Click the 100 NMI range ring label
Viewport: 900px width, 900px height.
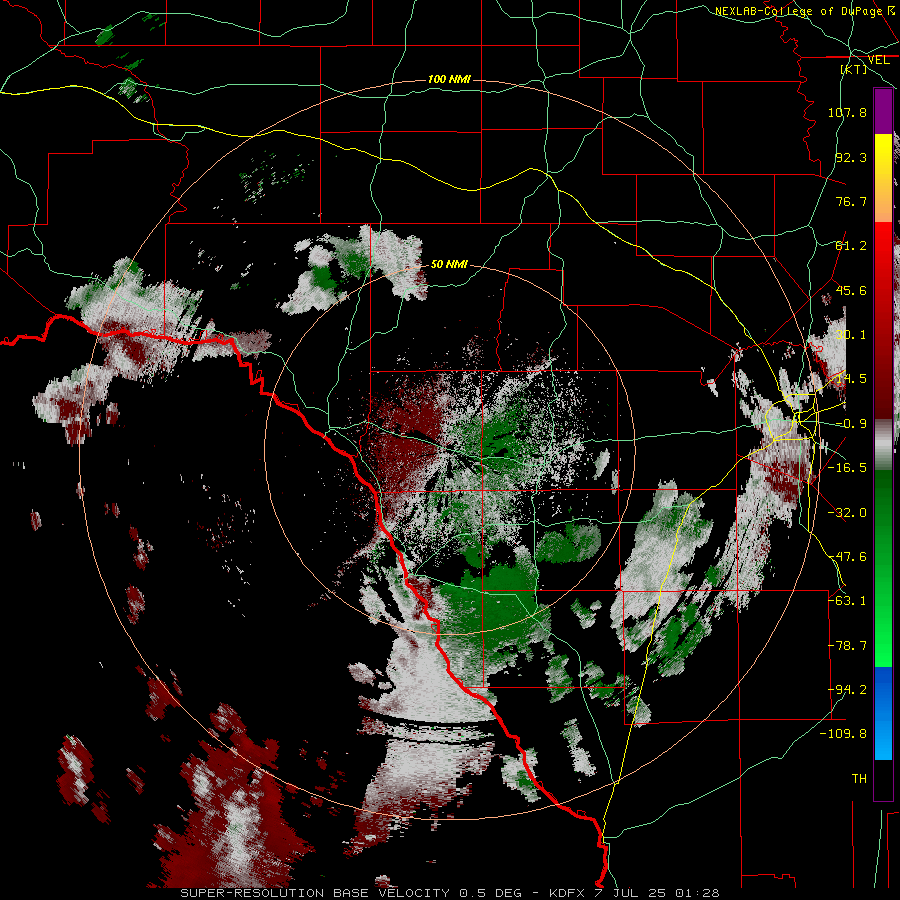coord(449,79)
